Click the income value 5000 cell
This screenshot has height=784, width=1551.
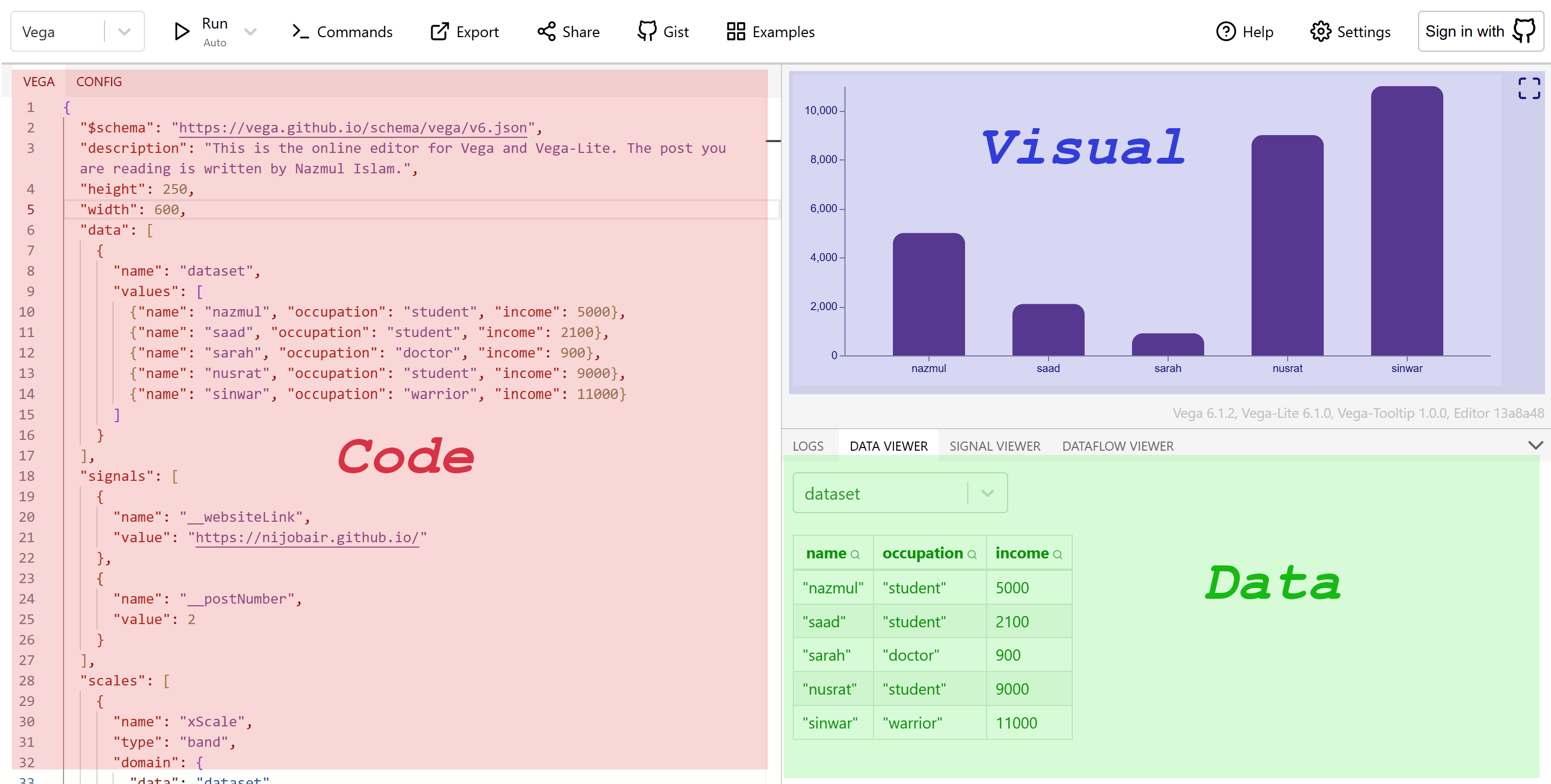tap(1029, 587)
